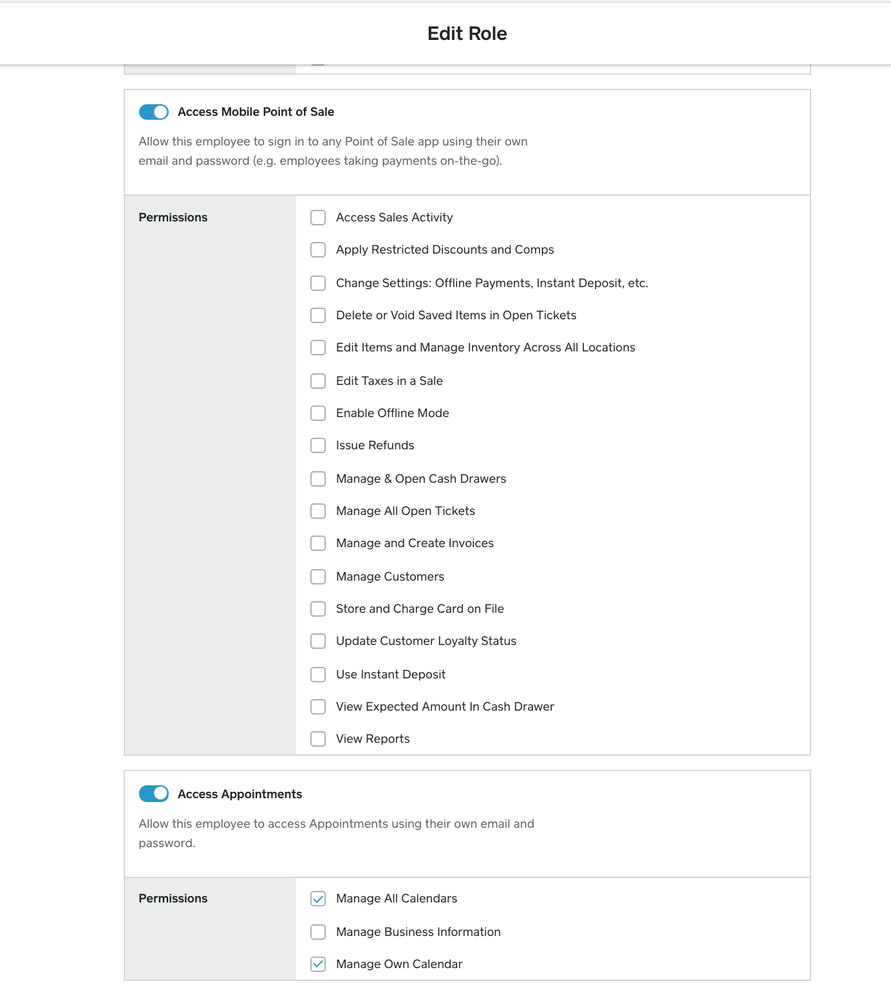Check the Change Settings: Offline Payments box

click(318, 283)
